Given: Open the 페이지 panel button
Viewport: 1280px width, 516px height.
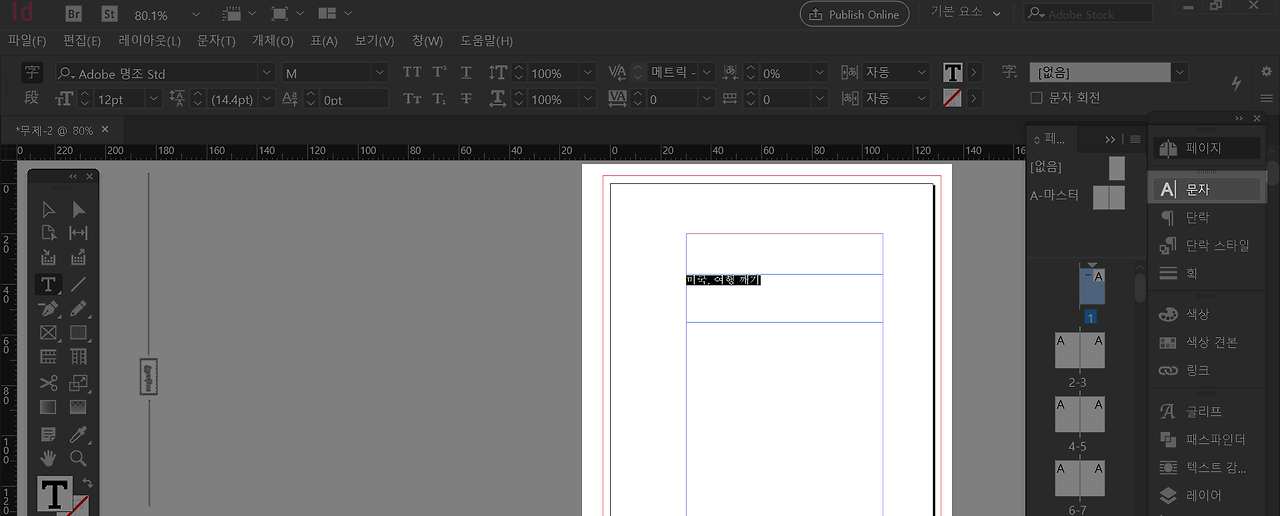Looking at the screenshot, I should coord(1208,148).
